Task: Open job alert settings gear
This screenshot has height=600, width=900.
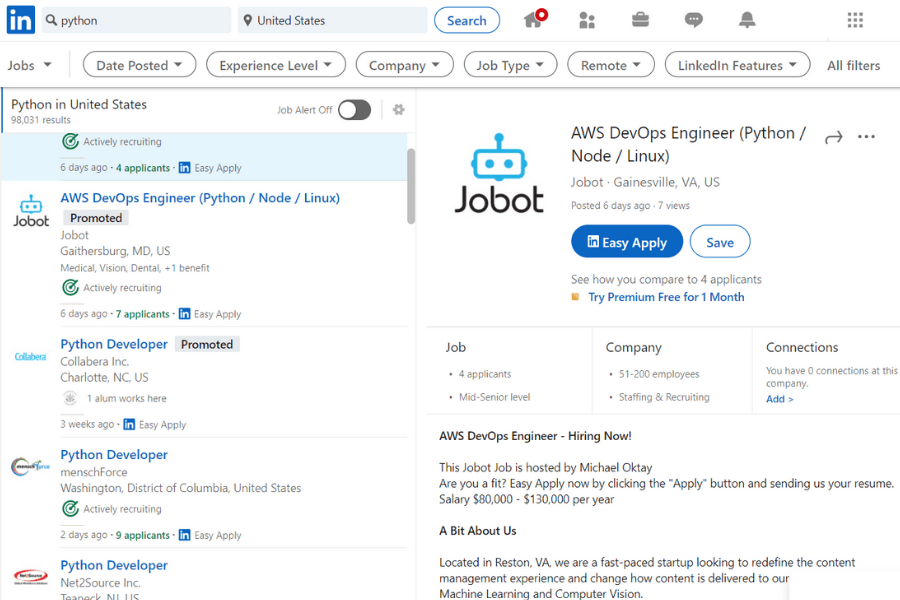Action: [x=398, y=110]
